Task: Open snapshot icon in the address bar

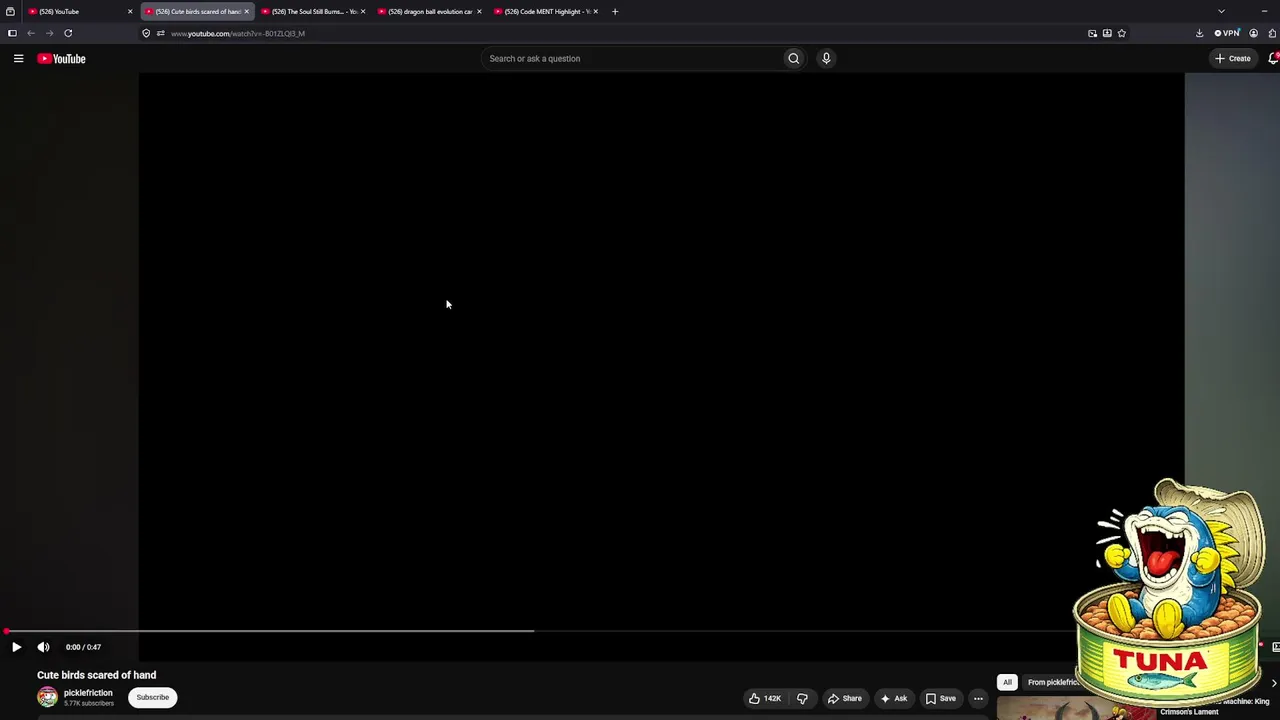Action: 1092,33
